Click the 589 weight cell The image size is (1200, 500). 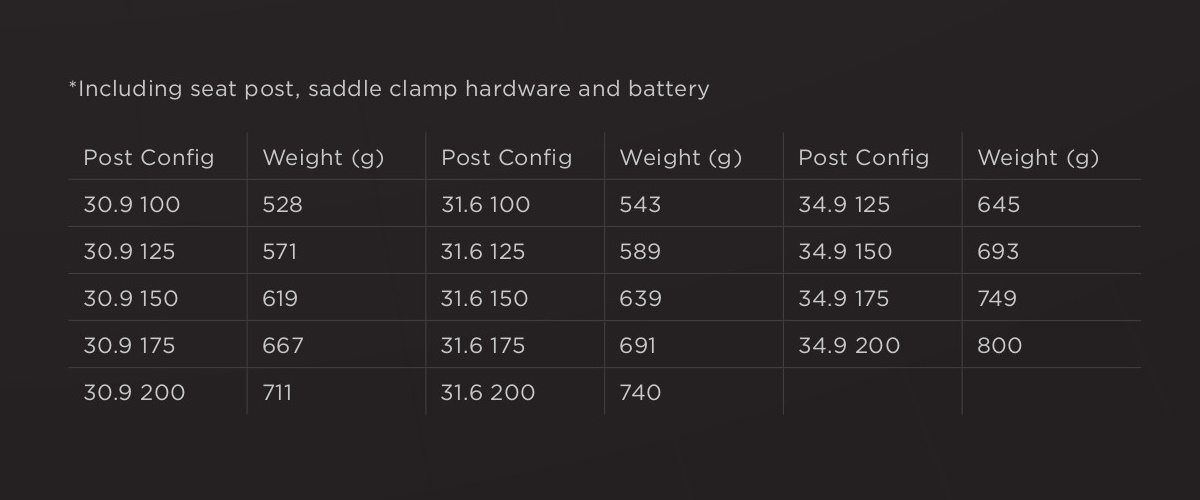640,252
